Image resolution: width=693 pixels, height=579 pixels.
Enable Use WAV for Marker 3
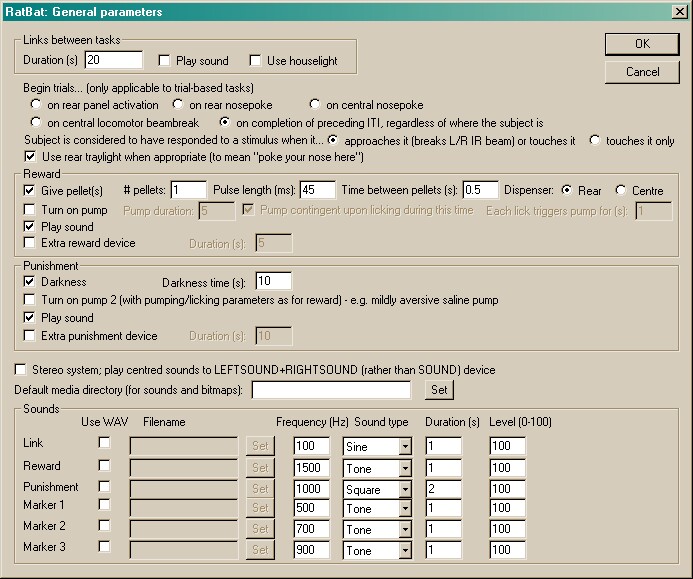[x=104, y=547]
